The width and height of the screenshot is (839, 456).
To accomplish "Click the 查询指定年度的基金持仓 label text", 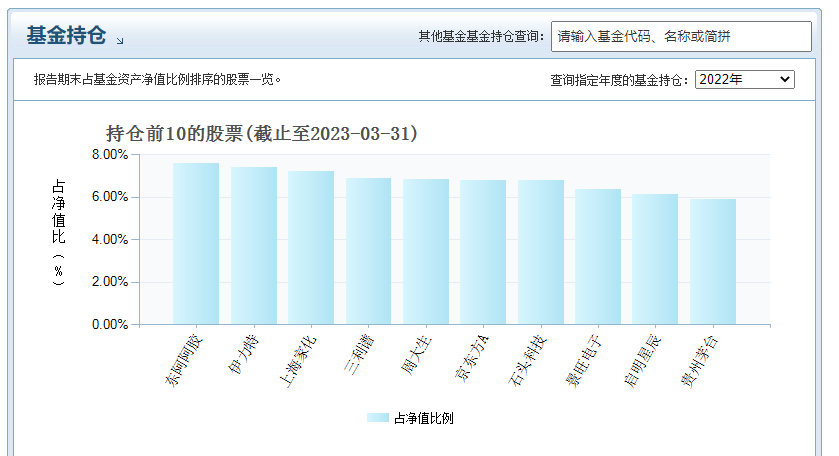I will (x=620, y=79).
